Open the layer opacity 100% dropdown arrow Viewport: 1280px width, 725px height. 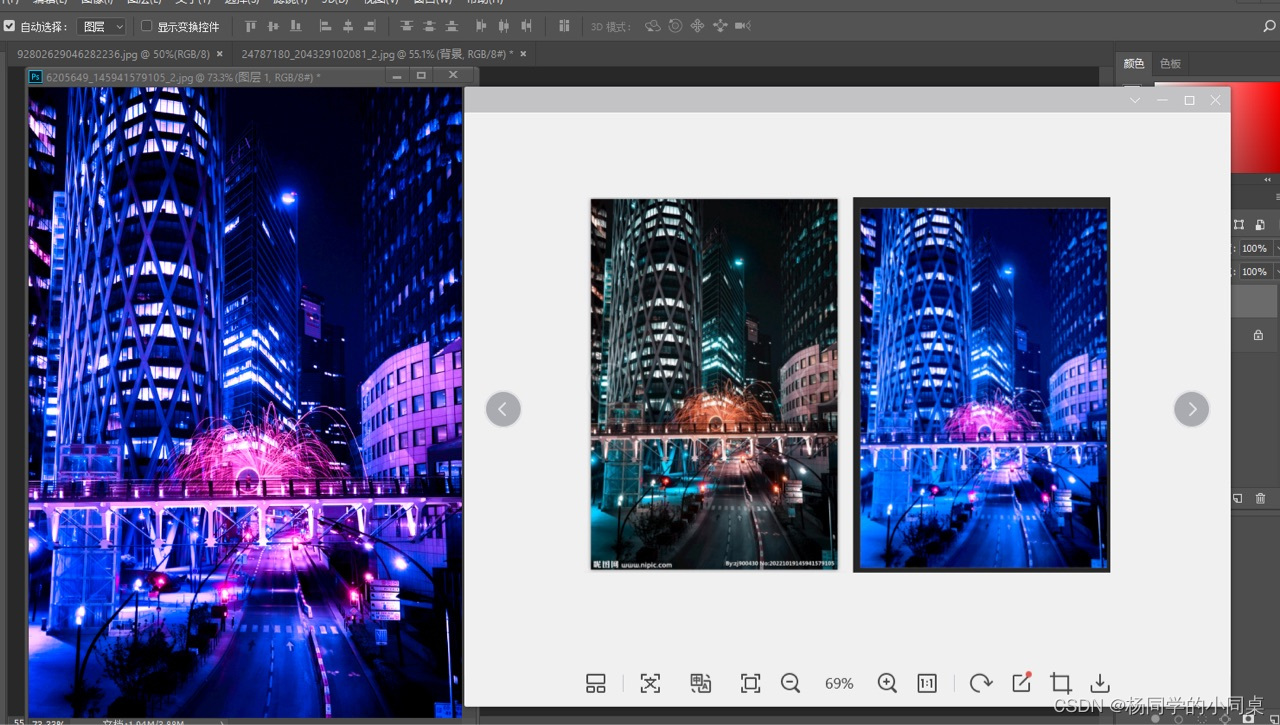tap(1275, 248)
